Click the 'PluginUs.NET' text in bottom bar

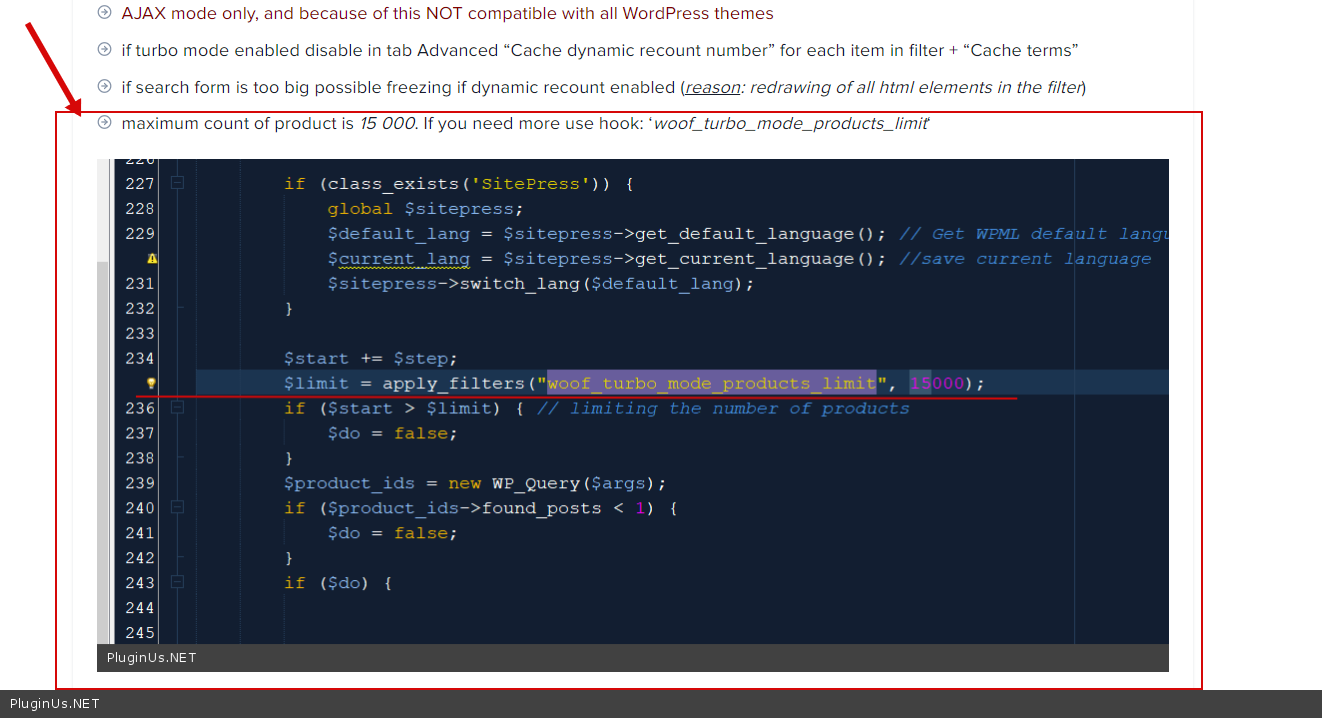coord(55,704)
